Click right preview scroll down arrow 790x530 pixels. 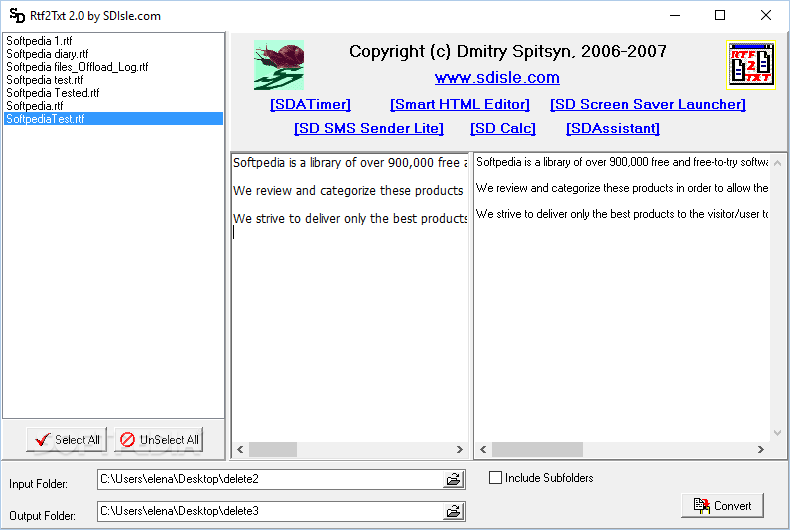[777, 433]
